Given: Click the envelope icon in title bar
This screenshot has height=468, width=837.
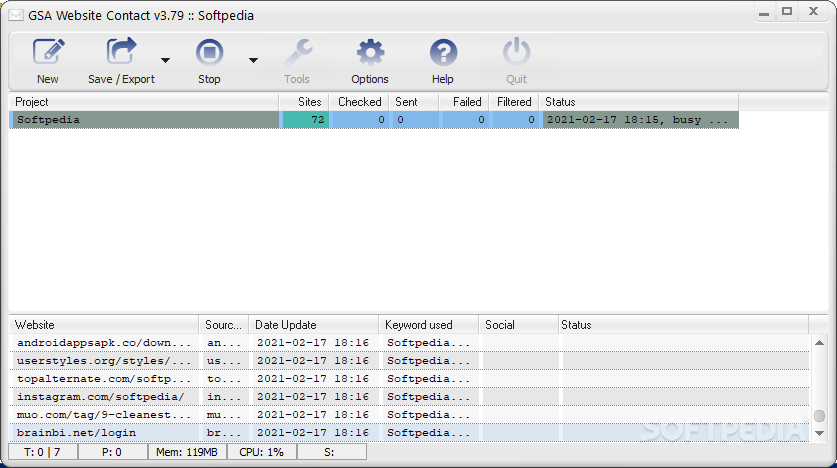Looking at the screenshot, I should 16,15.
